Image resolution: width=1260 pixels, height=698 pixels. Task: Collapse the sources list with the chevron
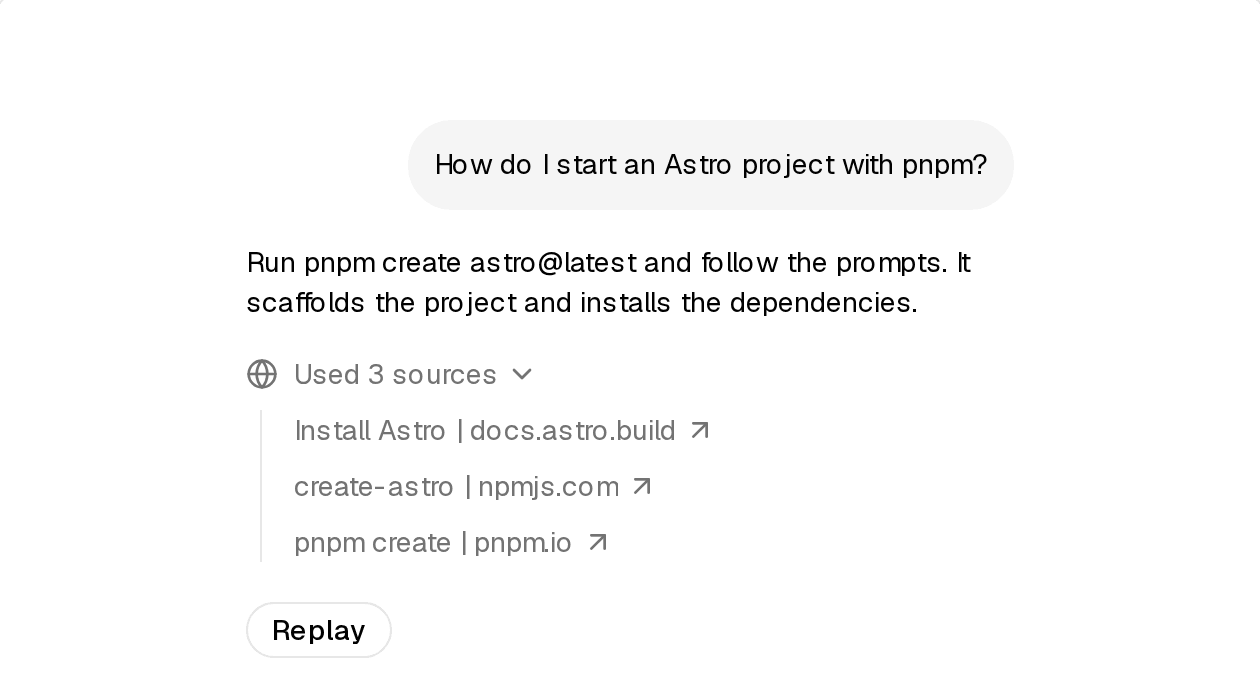pos(522,374)
